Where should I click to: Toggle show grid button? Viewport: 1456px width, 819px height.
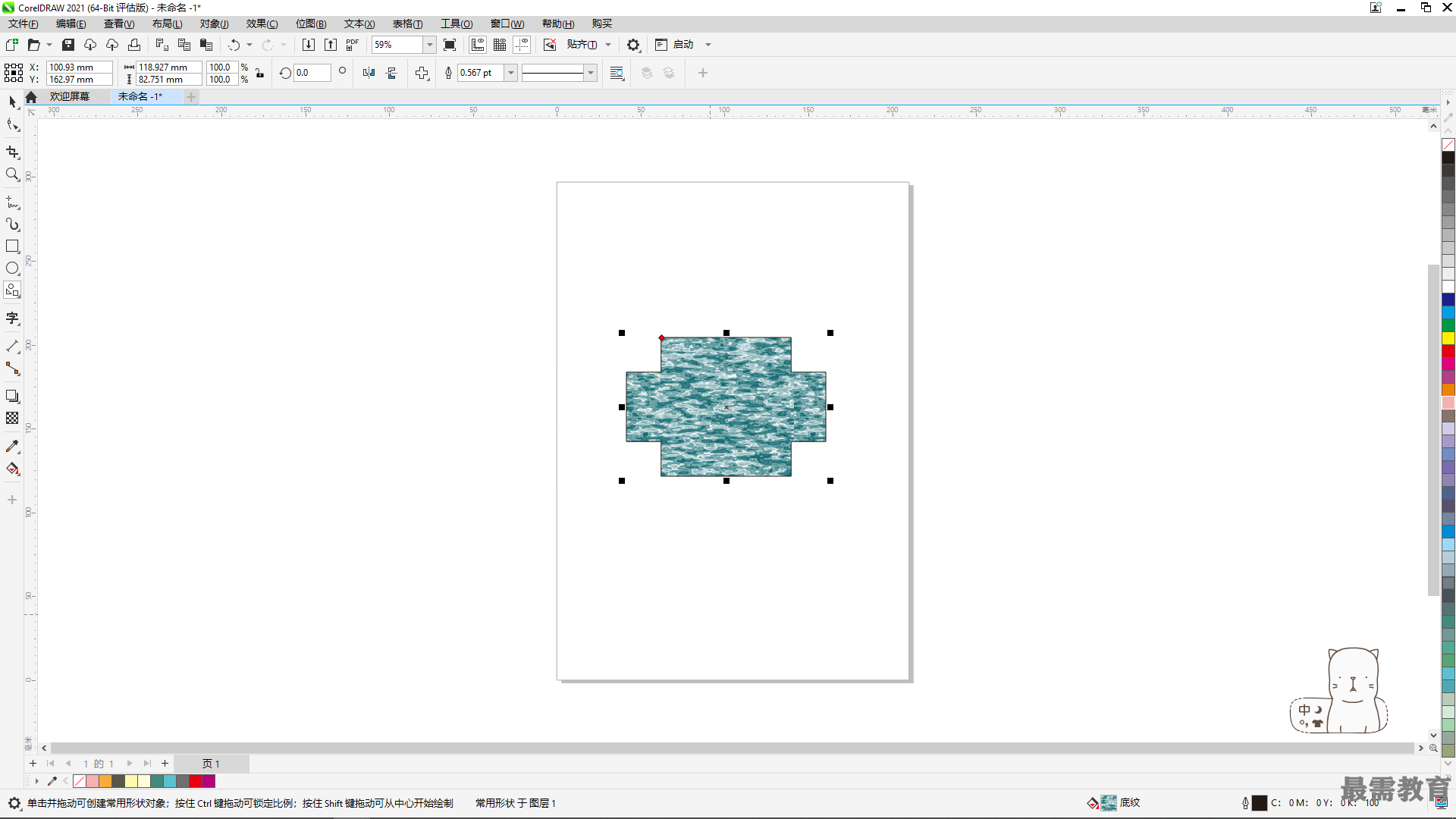[500, 45]
